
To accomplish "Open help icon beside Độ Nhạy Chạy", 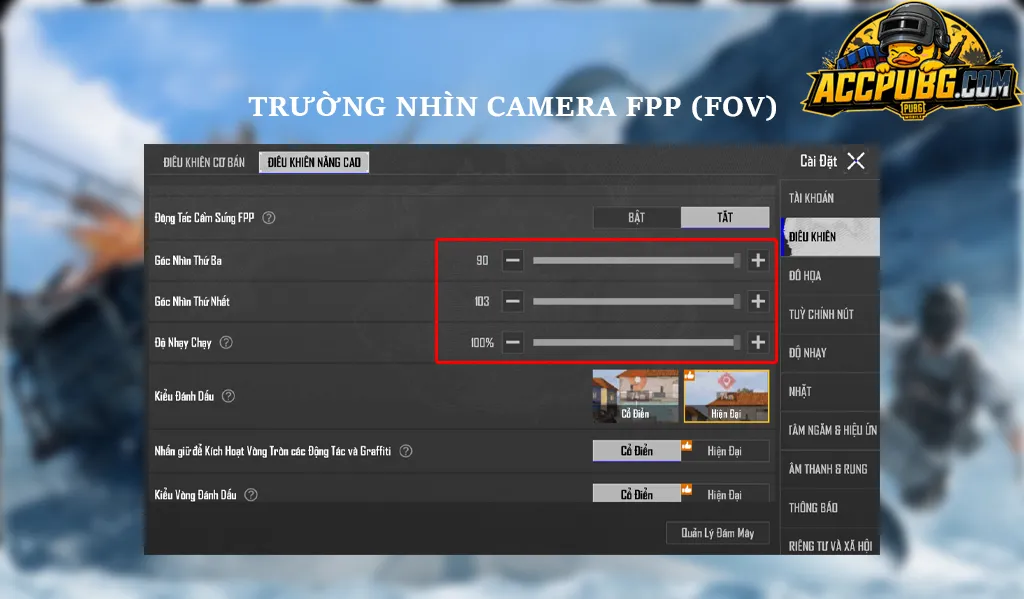I will (x=226, y=342).
